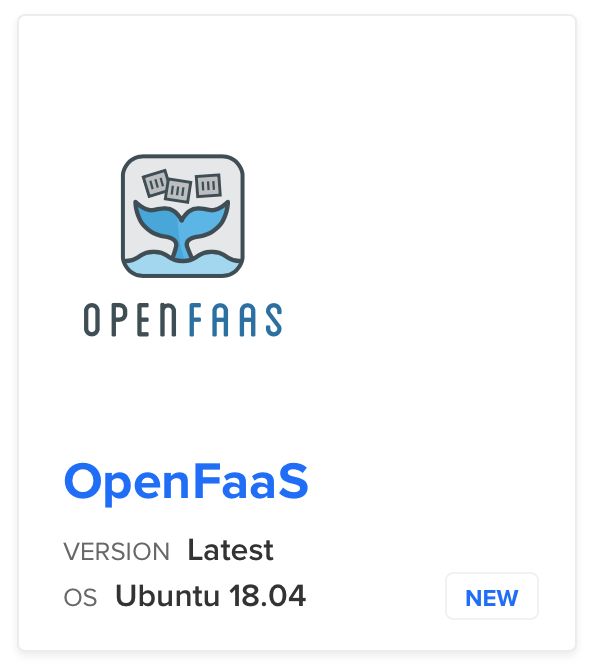594x672 pixels.
Task: Click the 18.04 number in OS row
Action: [267, 596]
